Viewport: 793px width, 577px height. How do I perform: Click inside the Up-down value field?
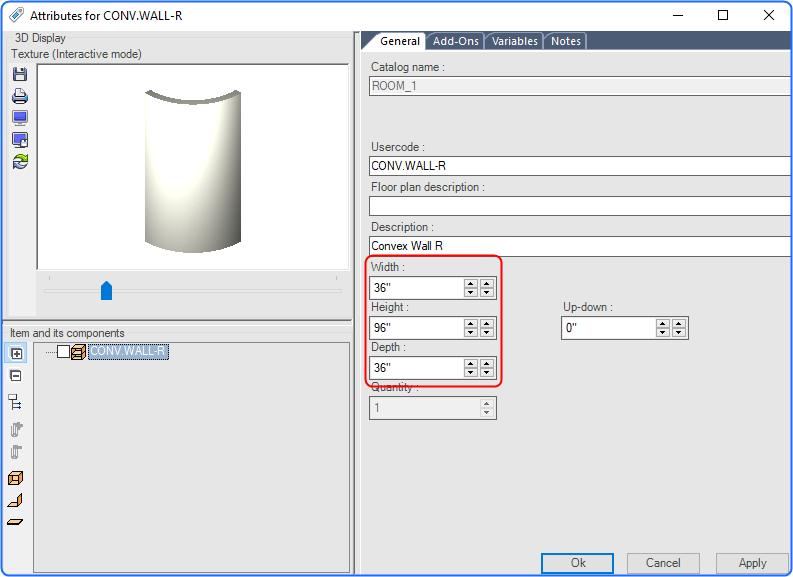point(607,328)
